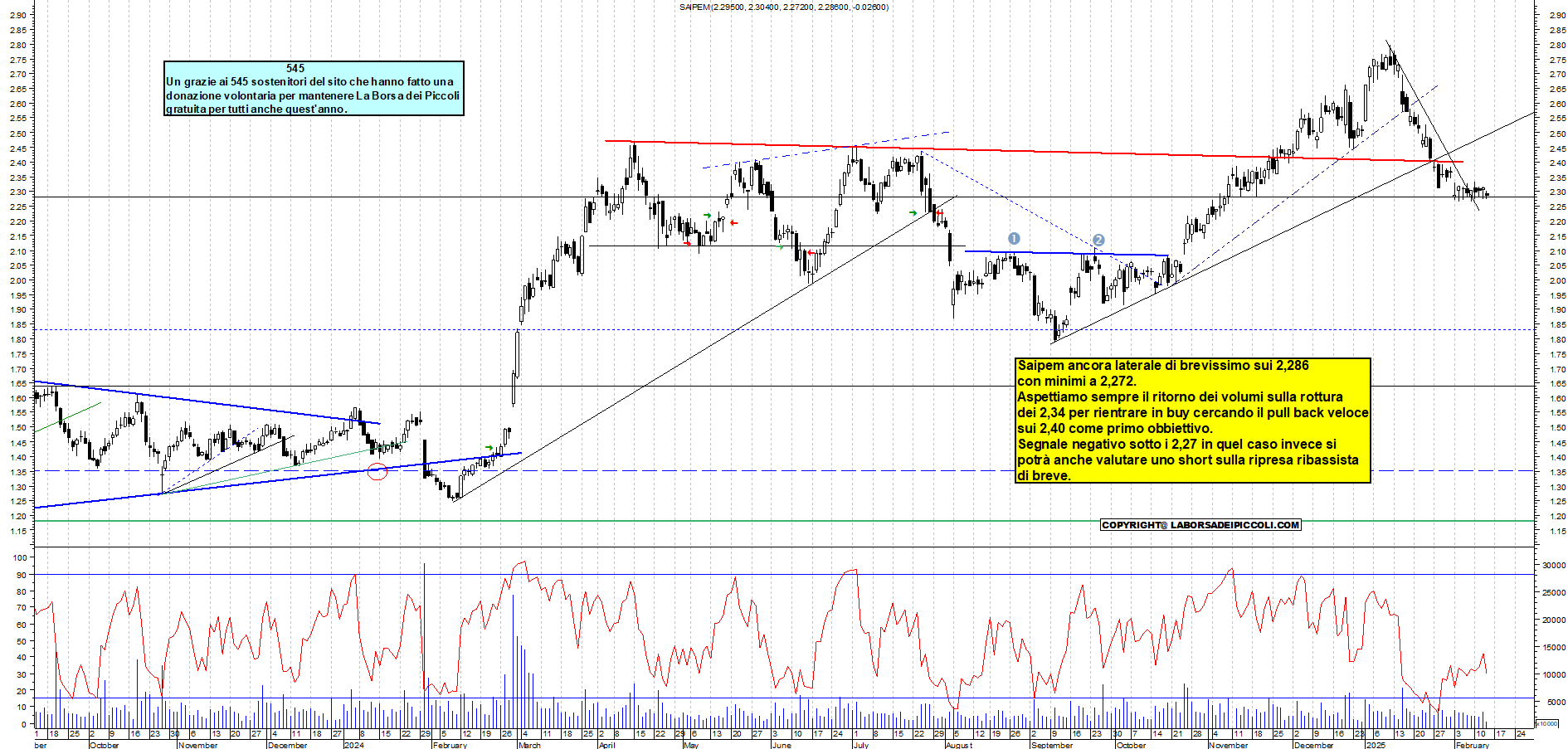The width and height of the screenshot is (1568, 749).
Task: Select the 'con minimi a 2,272' line
Action: click(x=1076, y=381)
